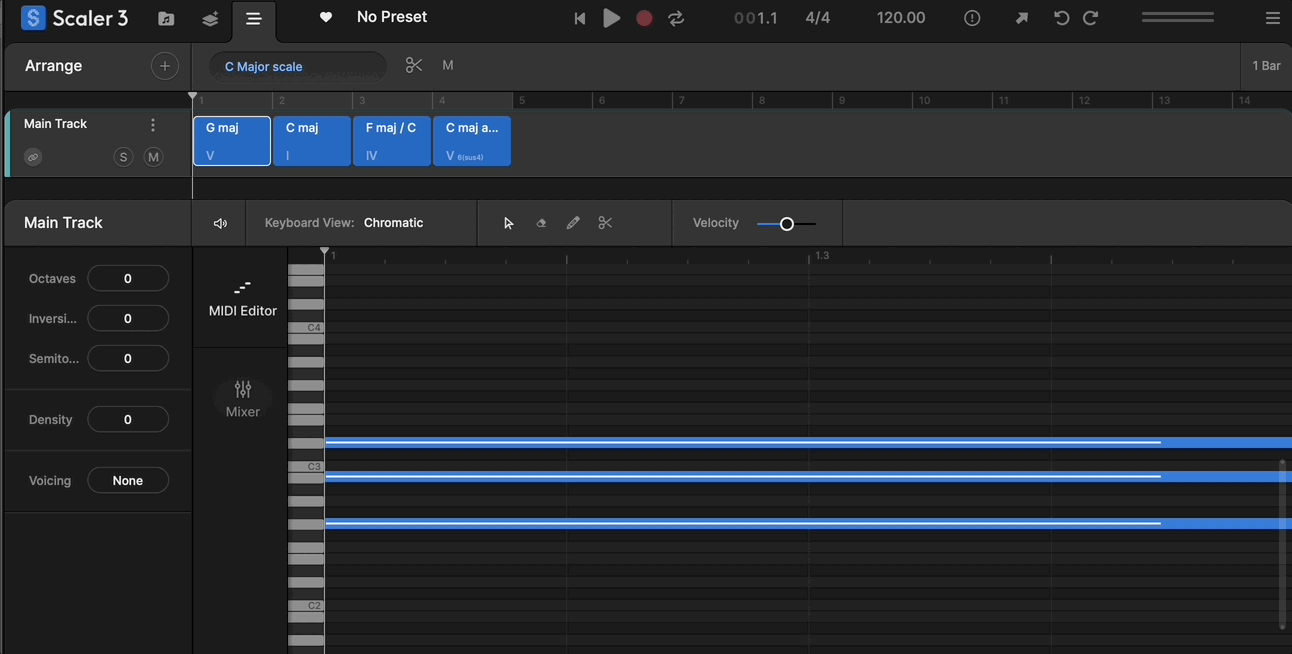The height and width of the screenshot is (654, 1292).
Task: Click the F maj / C chord block
Action: [x=391, y=141]
